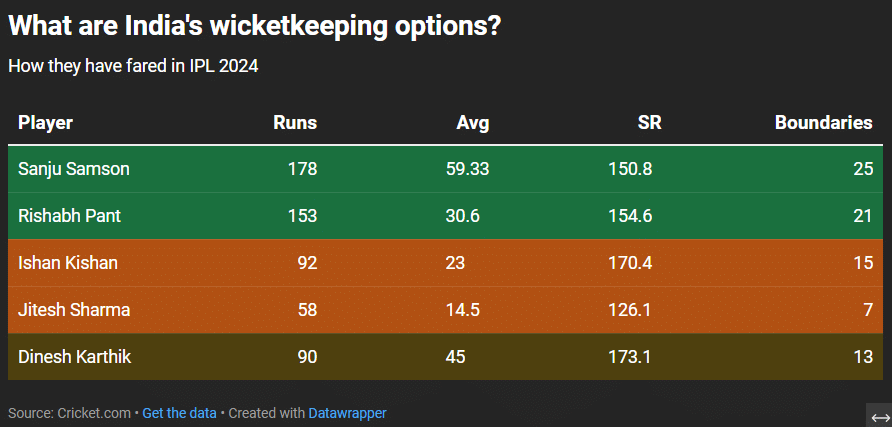The width and height of the screenshot is (892, 427).
Task: Select the Rishabh Pant player name
Action: click(70, 216)
